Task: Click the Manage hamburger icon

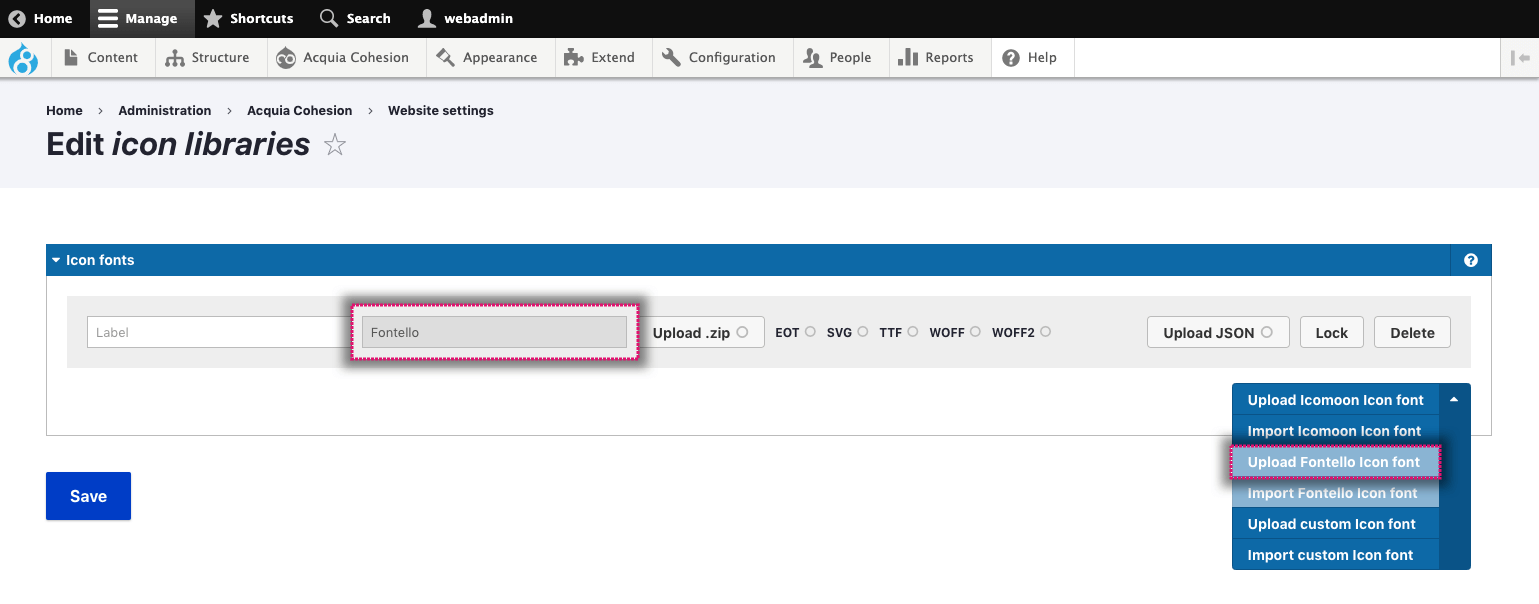Action: pyautogui.click(x=108, y=18)
